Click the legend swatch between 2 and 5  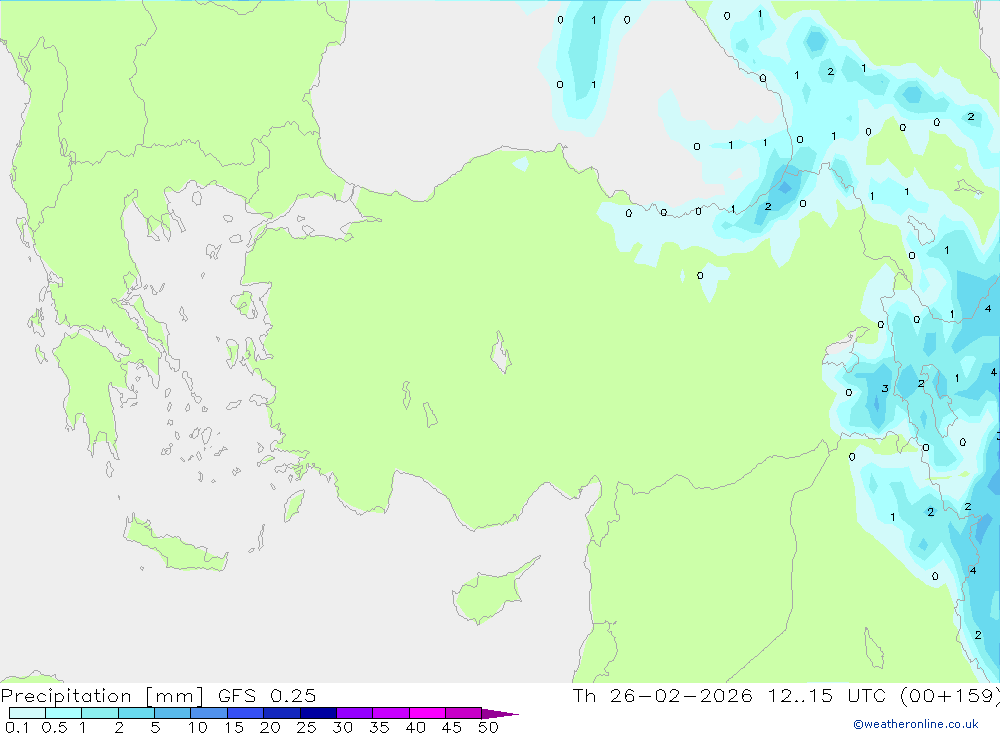coord(136,713)
